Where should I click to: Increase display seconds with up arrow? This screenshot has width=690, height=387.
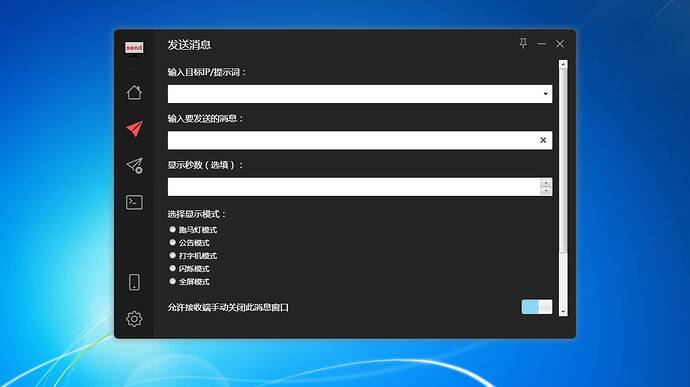coord(546,182)
